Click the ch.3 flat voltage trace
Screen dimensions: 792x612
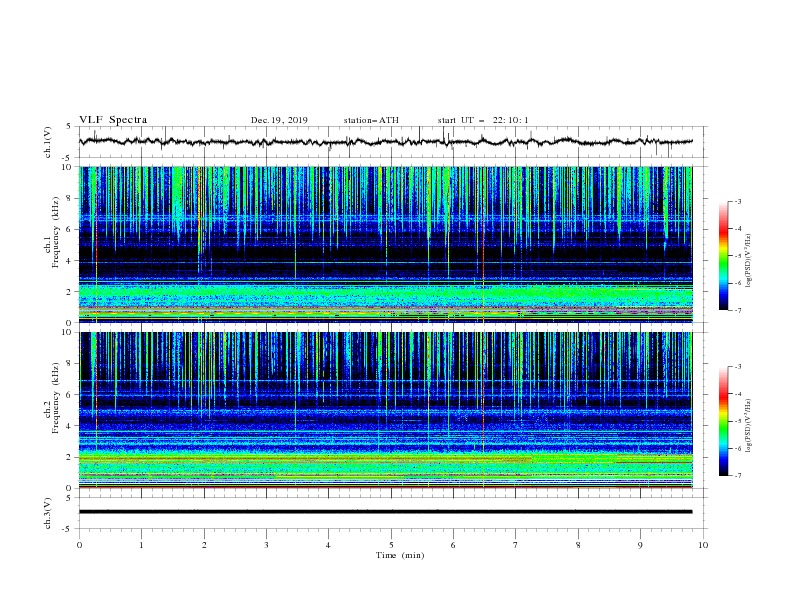pyautogui.click(x=386, y=512)
